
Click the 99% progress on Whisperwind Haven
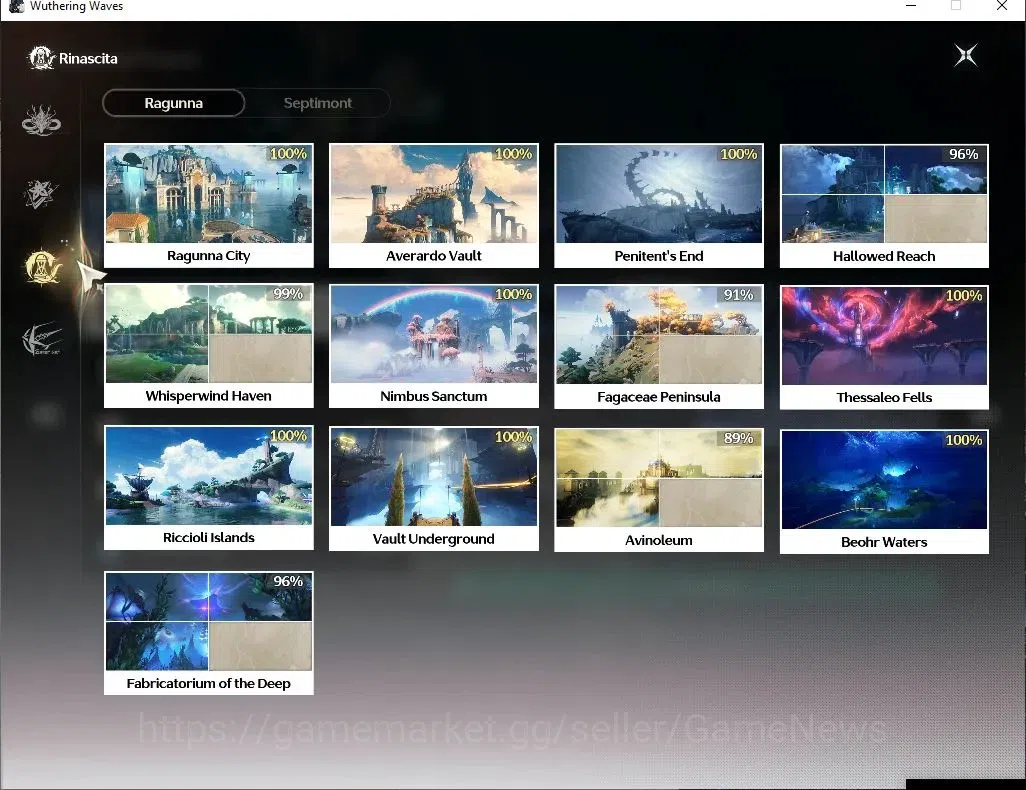(x=288, y=294)
